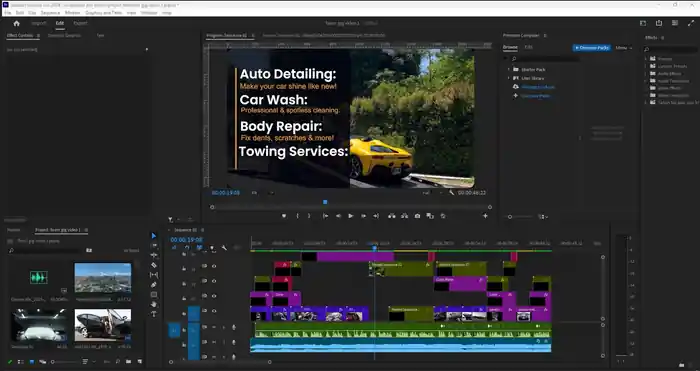Image resolution: width=700 pixels, height=371 pixels.
Task: Expand the User library folder
Action: point(508,78)
